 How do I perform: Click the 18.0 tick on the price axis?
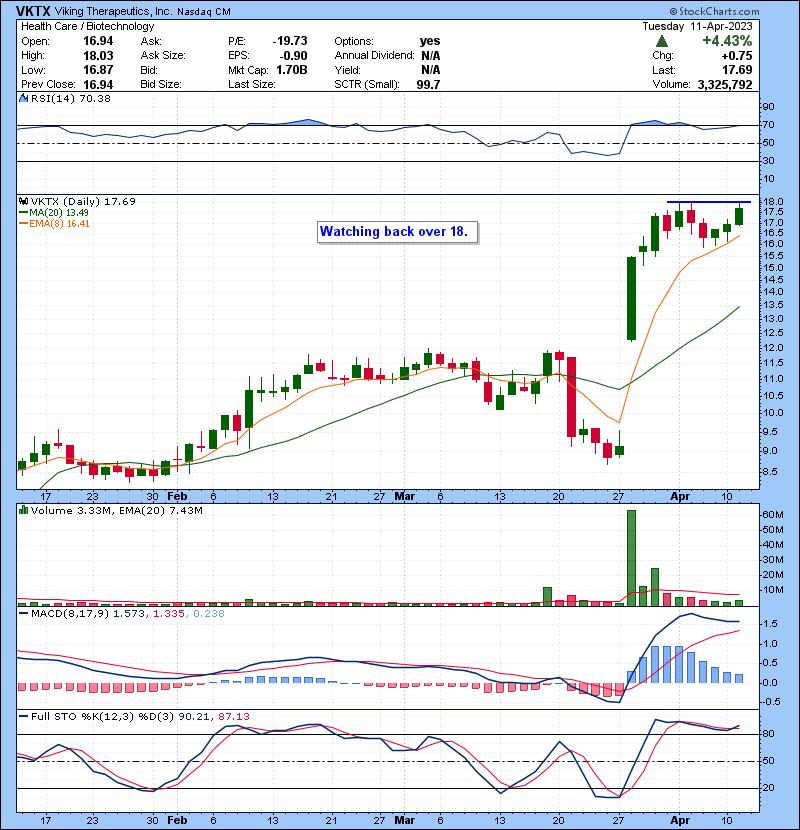[x=773, y=202]
